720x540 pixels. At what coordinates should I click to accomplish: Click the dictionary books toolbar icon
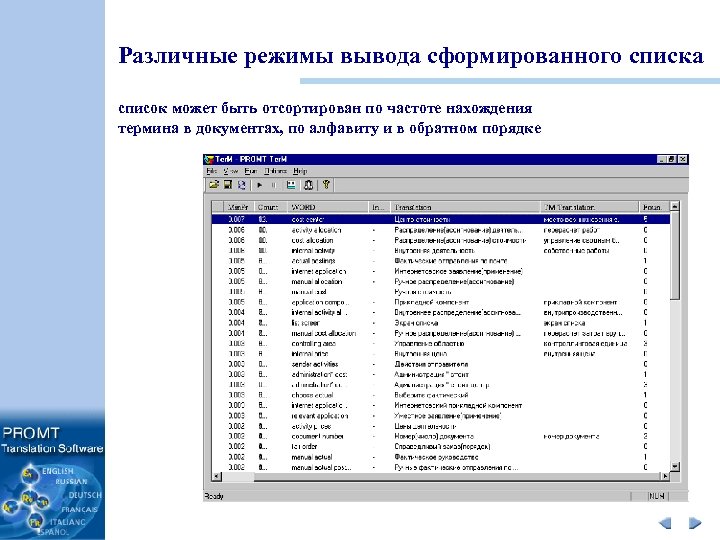point(308,185)
